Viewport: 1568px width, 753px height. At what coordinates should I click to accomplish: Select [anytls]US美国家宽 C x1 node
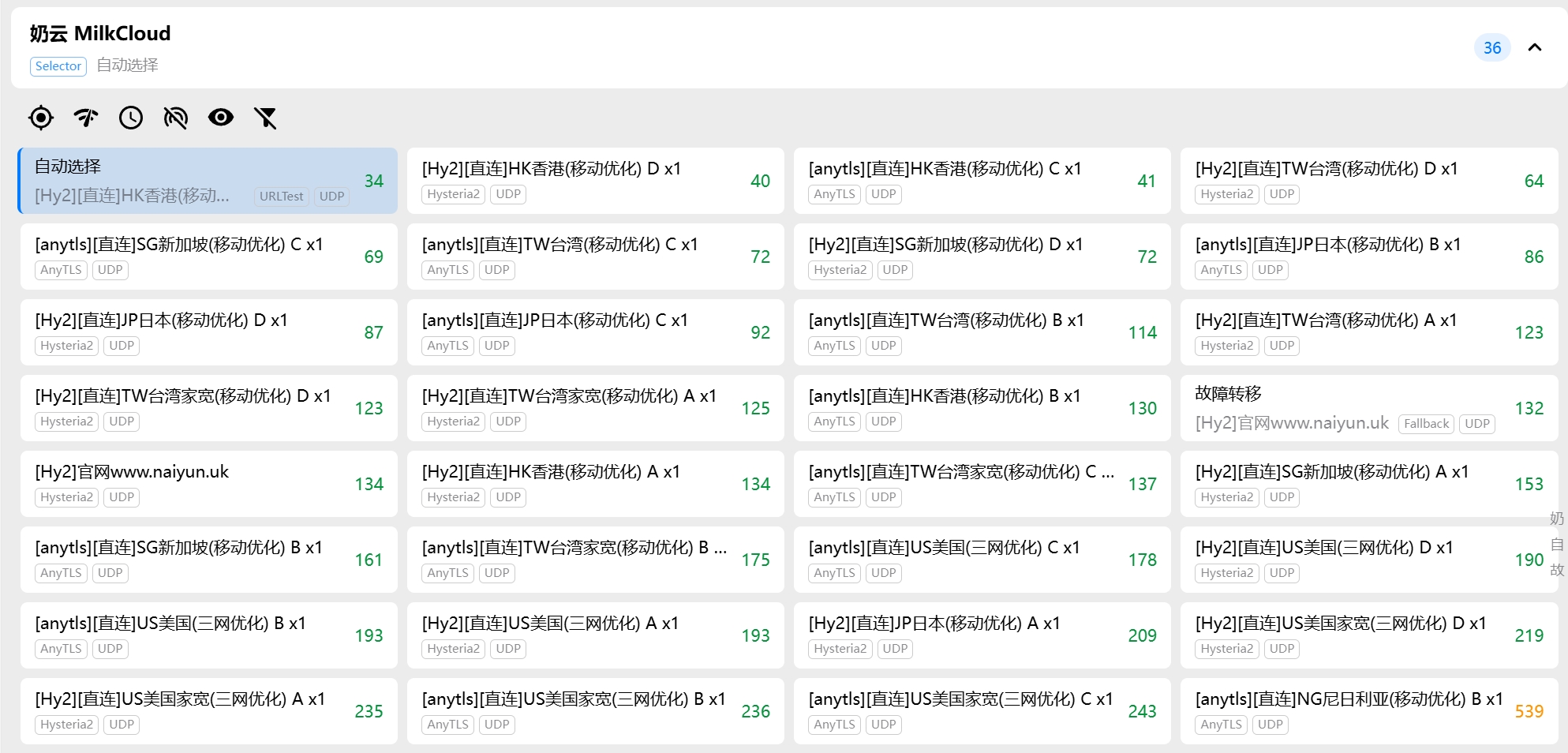coord(982,711)
